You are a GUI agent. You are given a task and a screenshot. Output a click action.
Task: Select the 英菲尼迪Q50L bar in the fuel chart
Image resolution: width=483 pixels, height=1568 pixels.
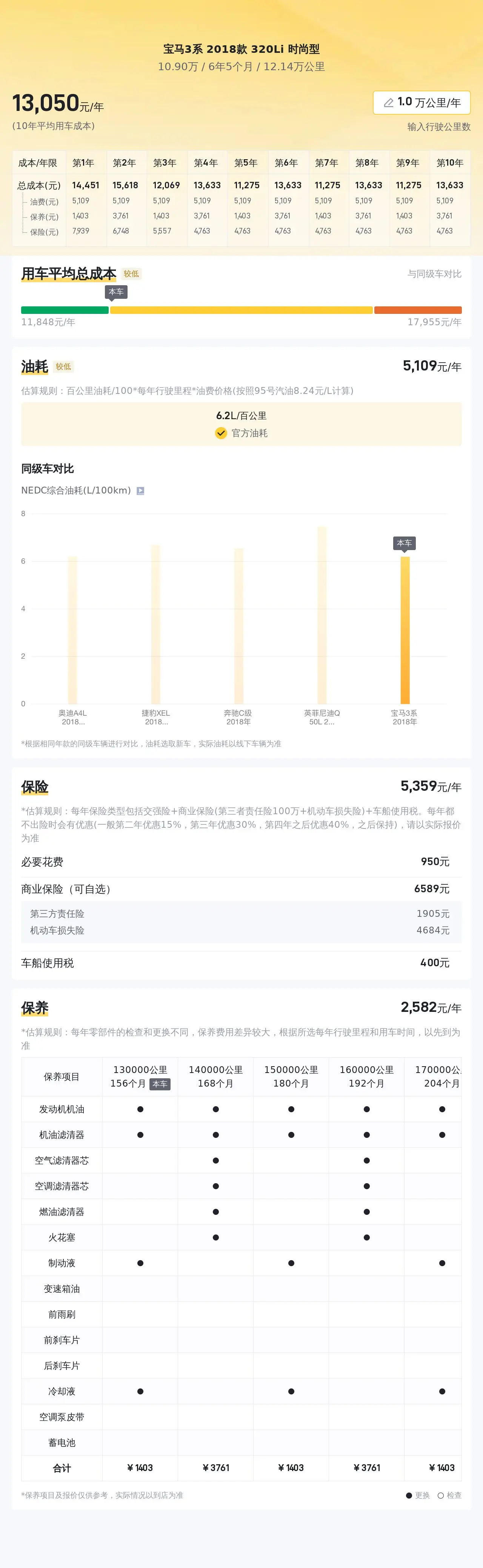321,615
